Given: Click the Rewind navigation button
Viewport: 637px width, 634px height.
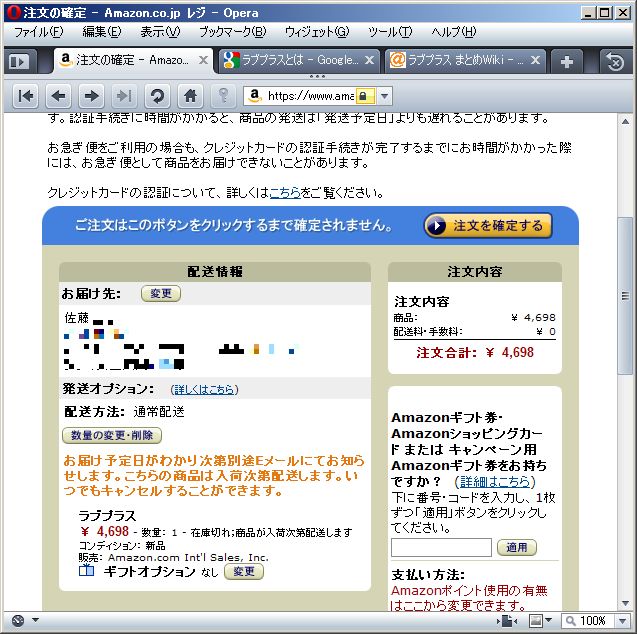Looking at the screenshot, I should (x=26, y=96).
